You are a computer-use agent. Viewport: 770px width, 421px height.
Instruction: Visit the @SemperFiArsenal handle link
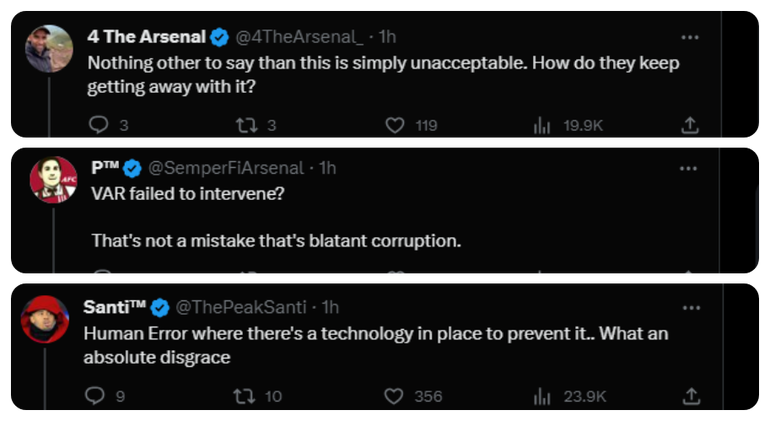[229, 168]
